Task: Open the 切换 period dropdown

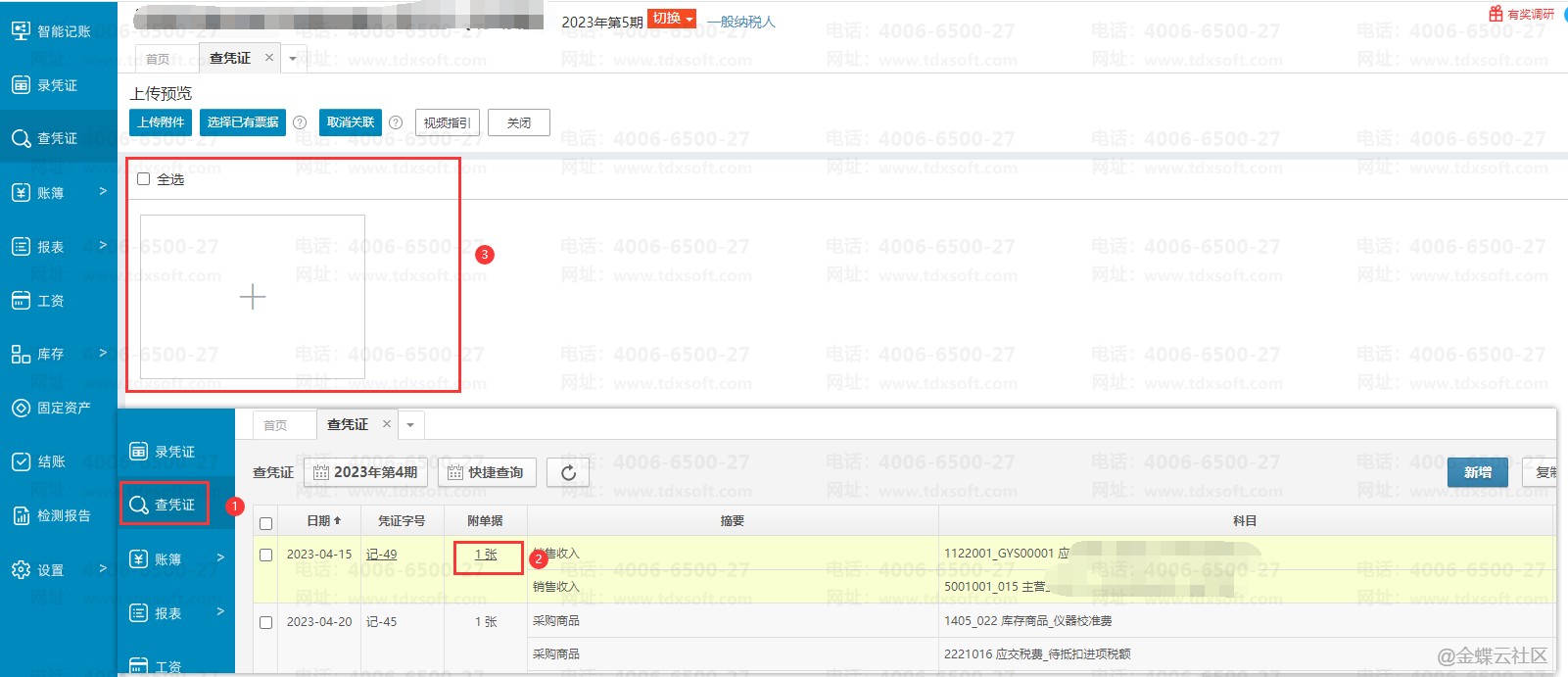Action: click(x=672, y=19)
